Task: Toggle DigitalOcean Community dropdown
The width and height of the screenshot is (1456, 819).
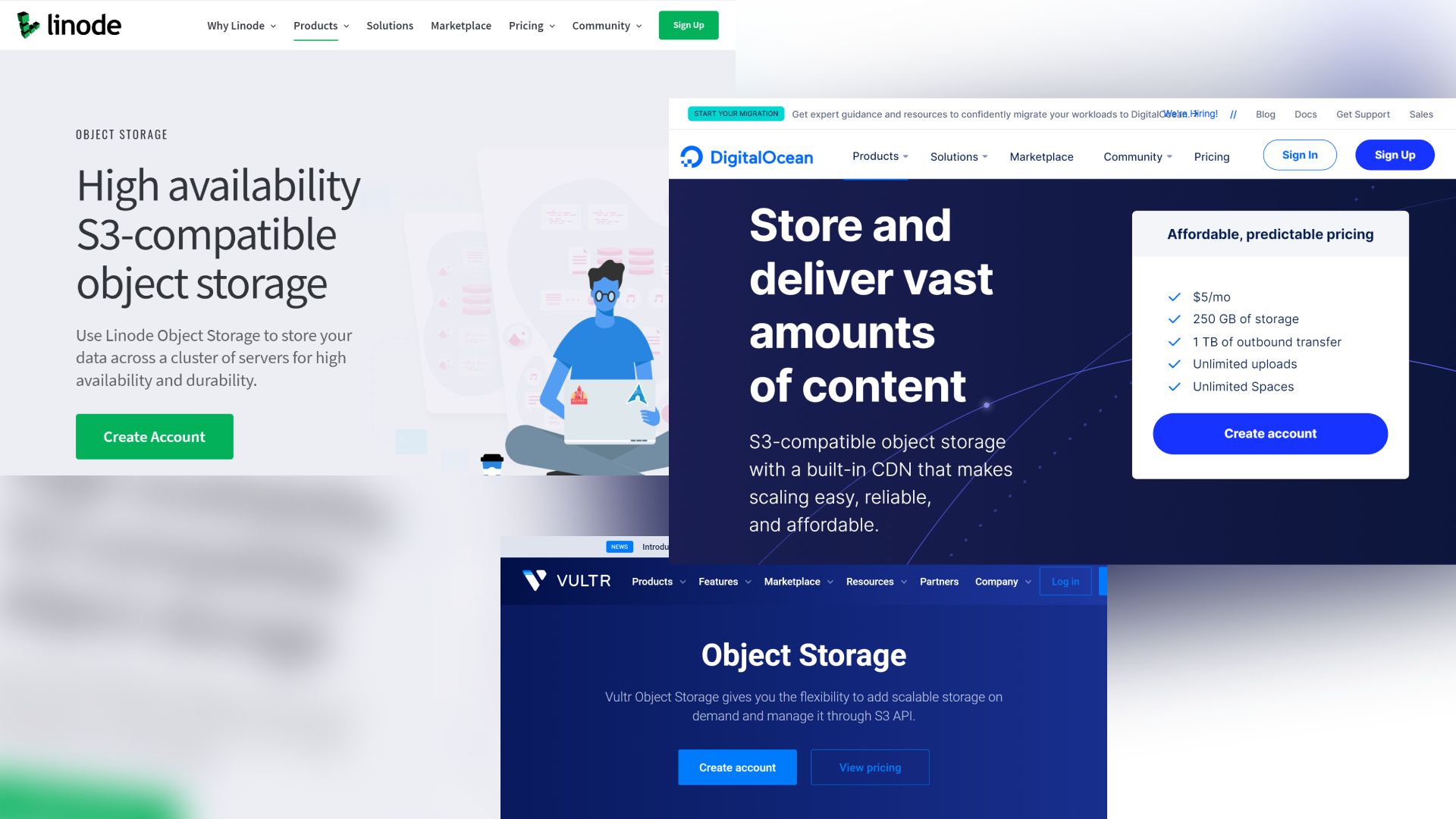Action: [1136, 156]
